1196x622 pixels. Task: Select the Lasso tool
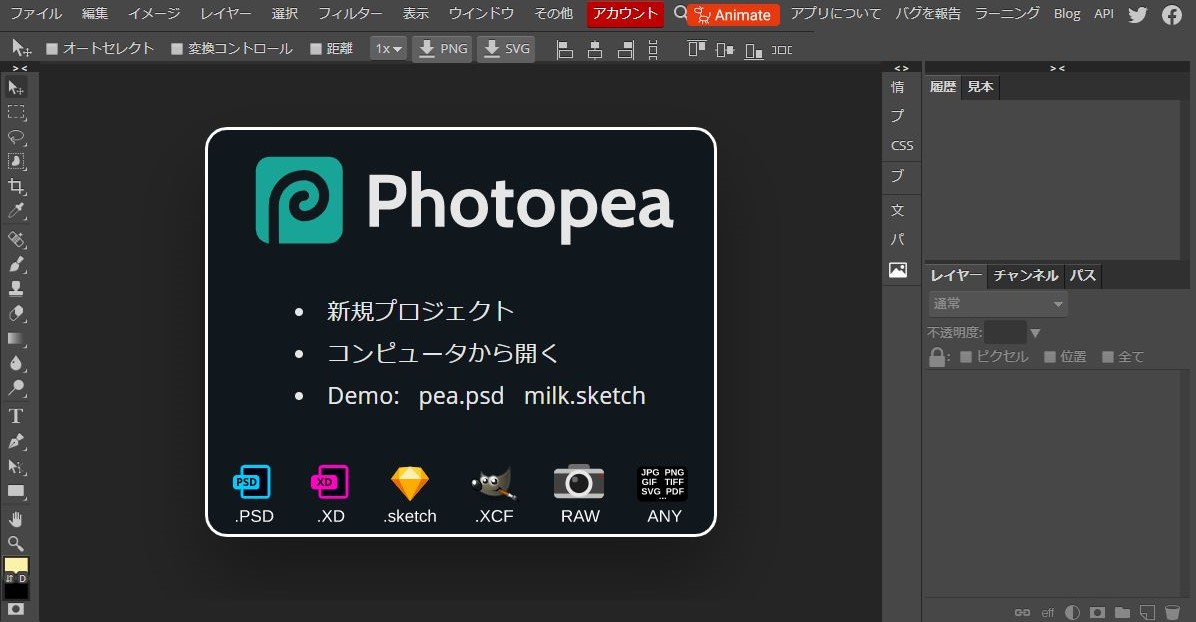pyautogui.click(x=16, y=137)
